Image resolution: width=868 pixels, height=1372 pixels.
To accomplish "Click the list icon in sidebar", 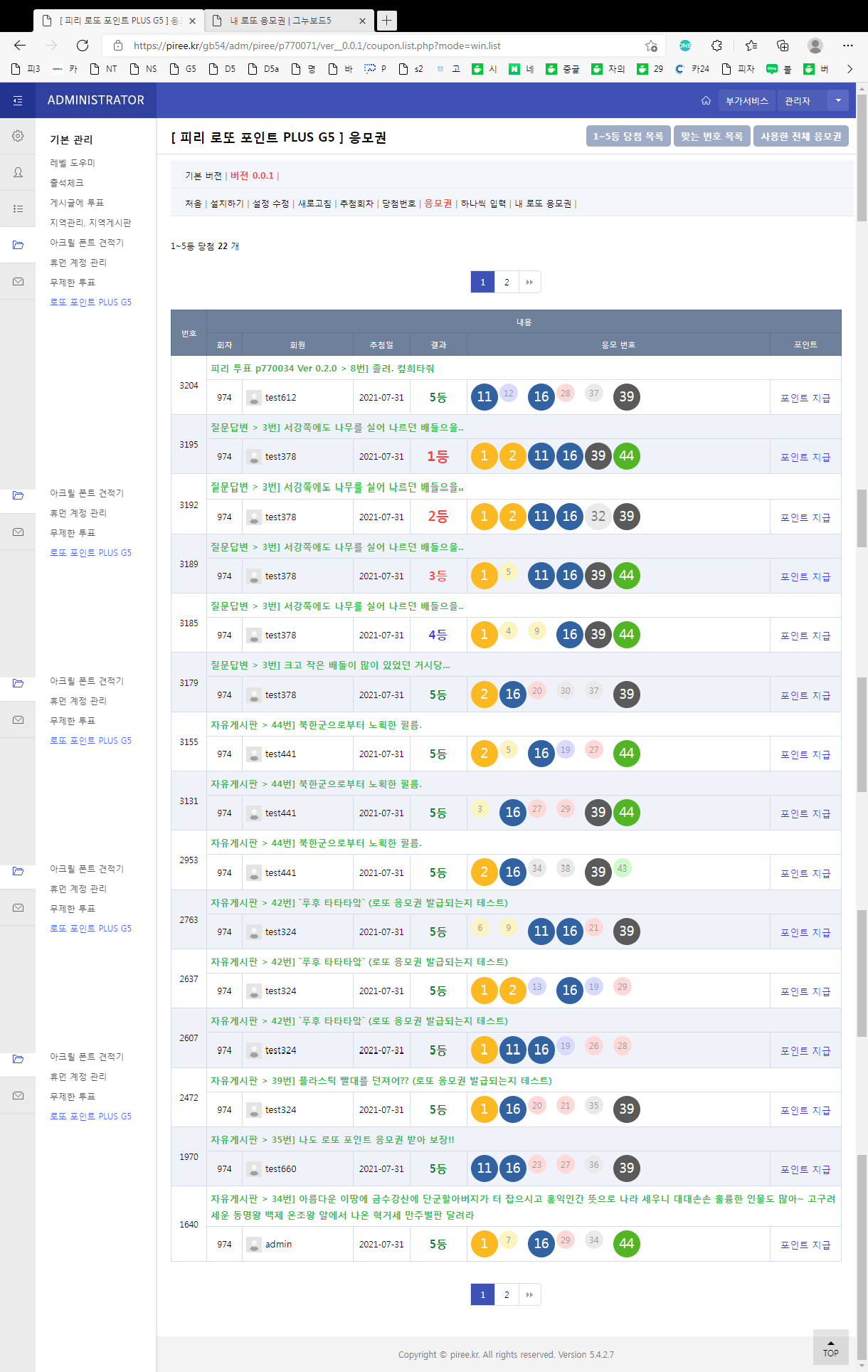I will click(18, 209).
